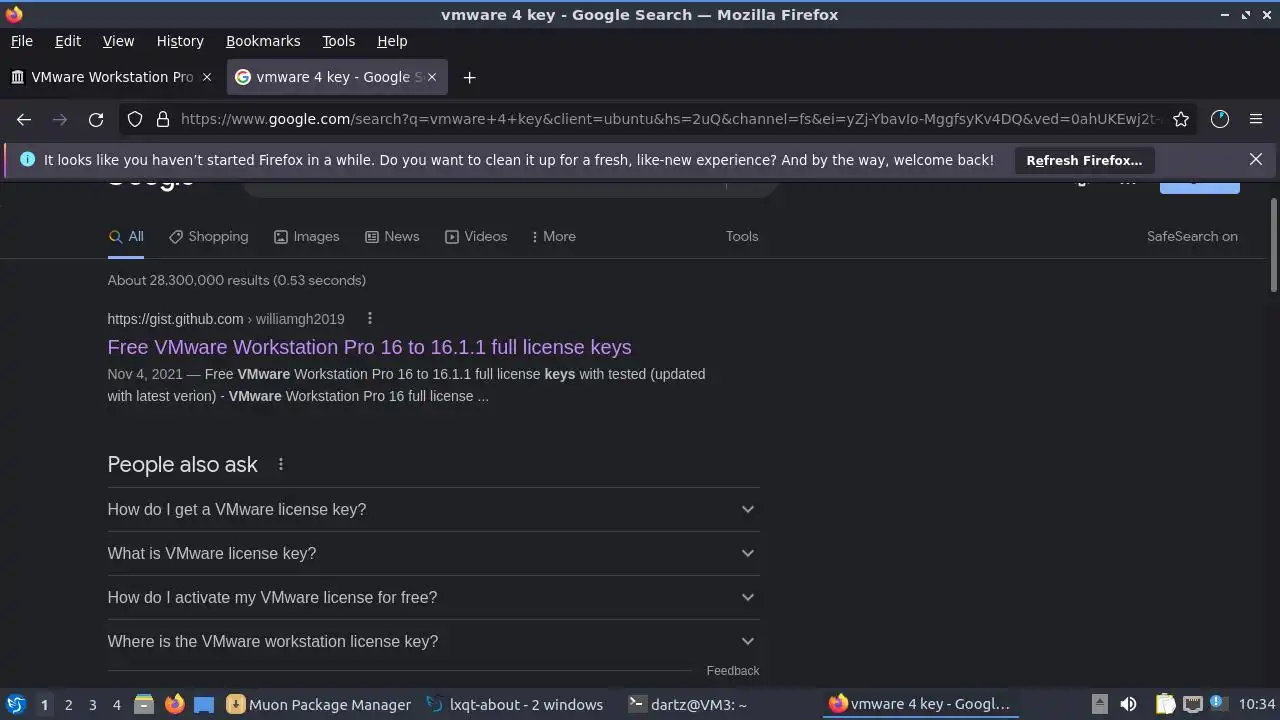Screen dimensions: 1280x720
Task: Open the Tools menu in menu bar
Action: click(338, 41)
